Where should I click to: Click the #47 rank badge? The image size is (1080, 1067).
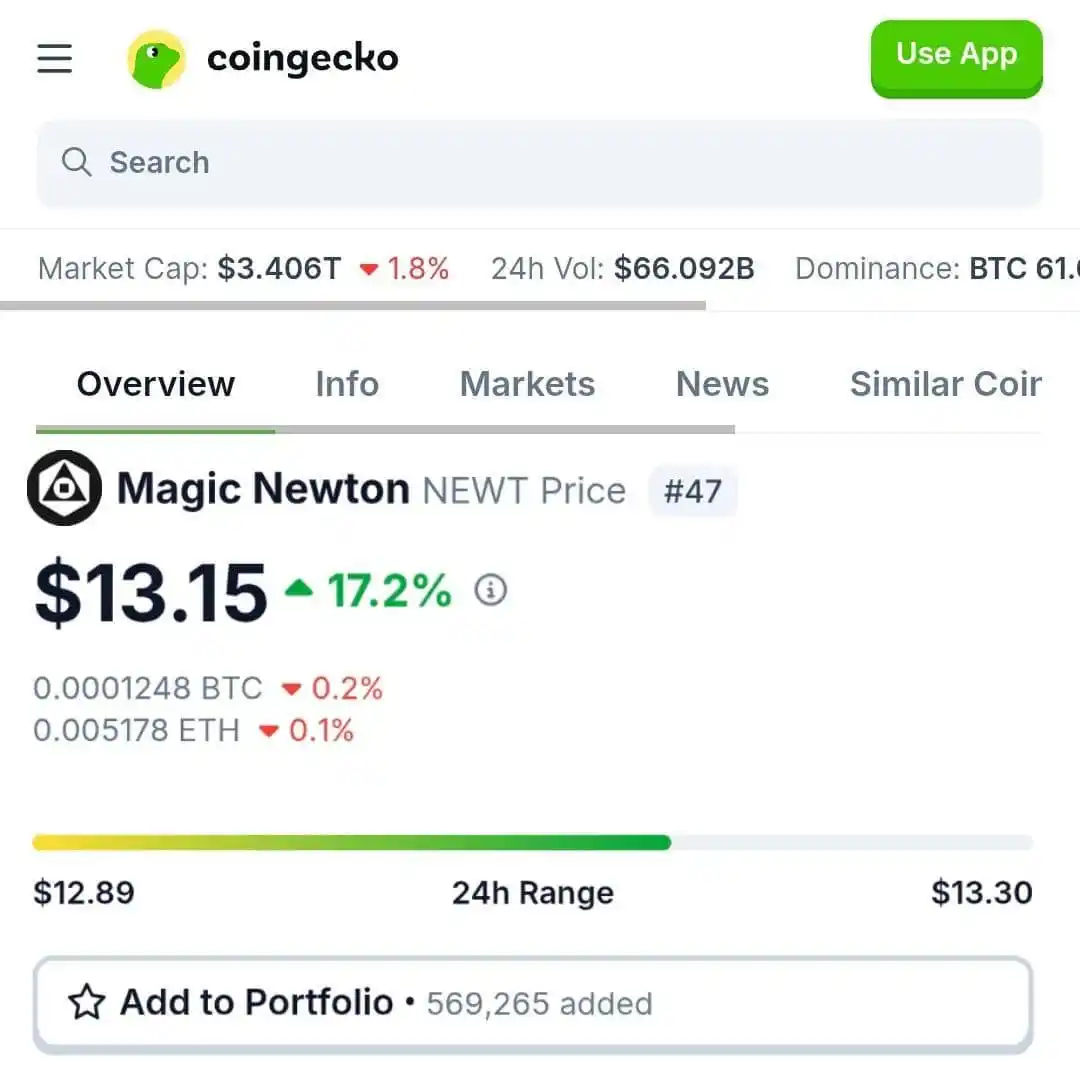pyautogui.click(x=693, y=491)
